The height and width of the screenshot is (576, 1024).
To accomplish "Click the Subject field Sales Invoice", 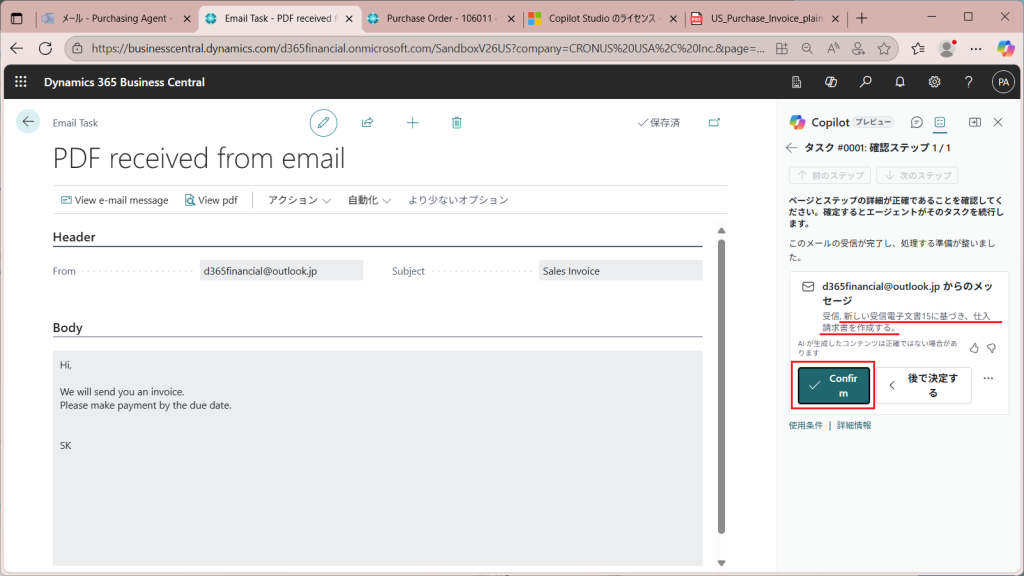I will tap(620, 270).
